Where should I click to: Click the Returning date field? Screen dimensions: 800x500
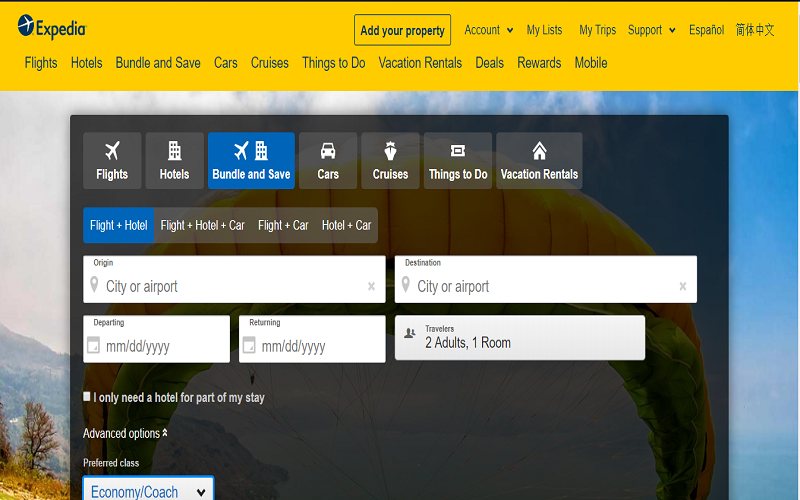click(312, 339)
